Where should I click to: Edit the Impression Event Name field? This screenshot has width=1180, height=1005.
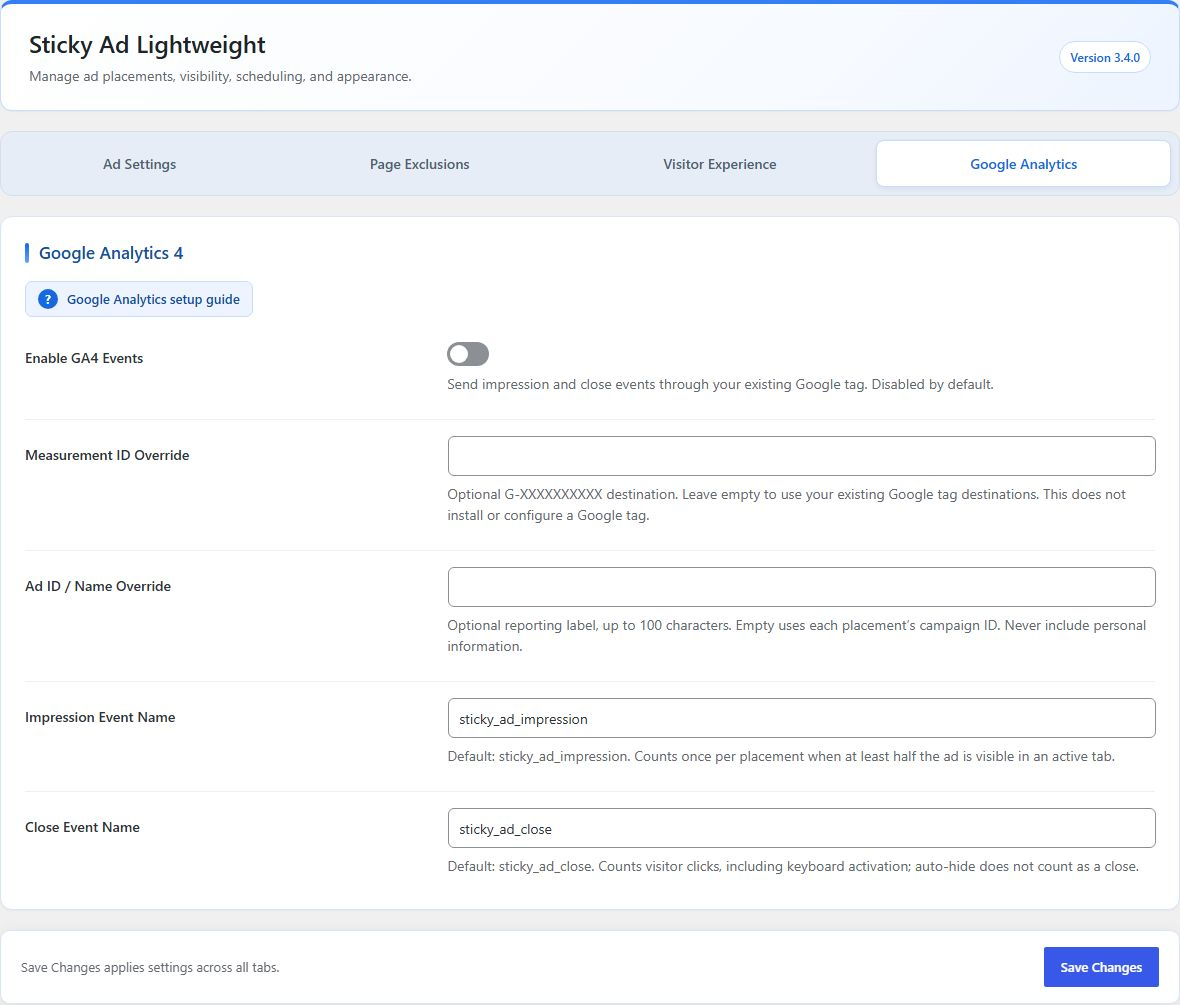pos(801,718)
